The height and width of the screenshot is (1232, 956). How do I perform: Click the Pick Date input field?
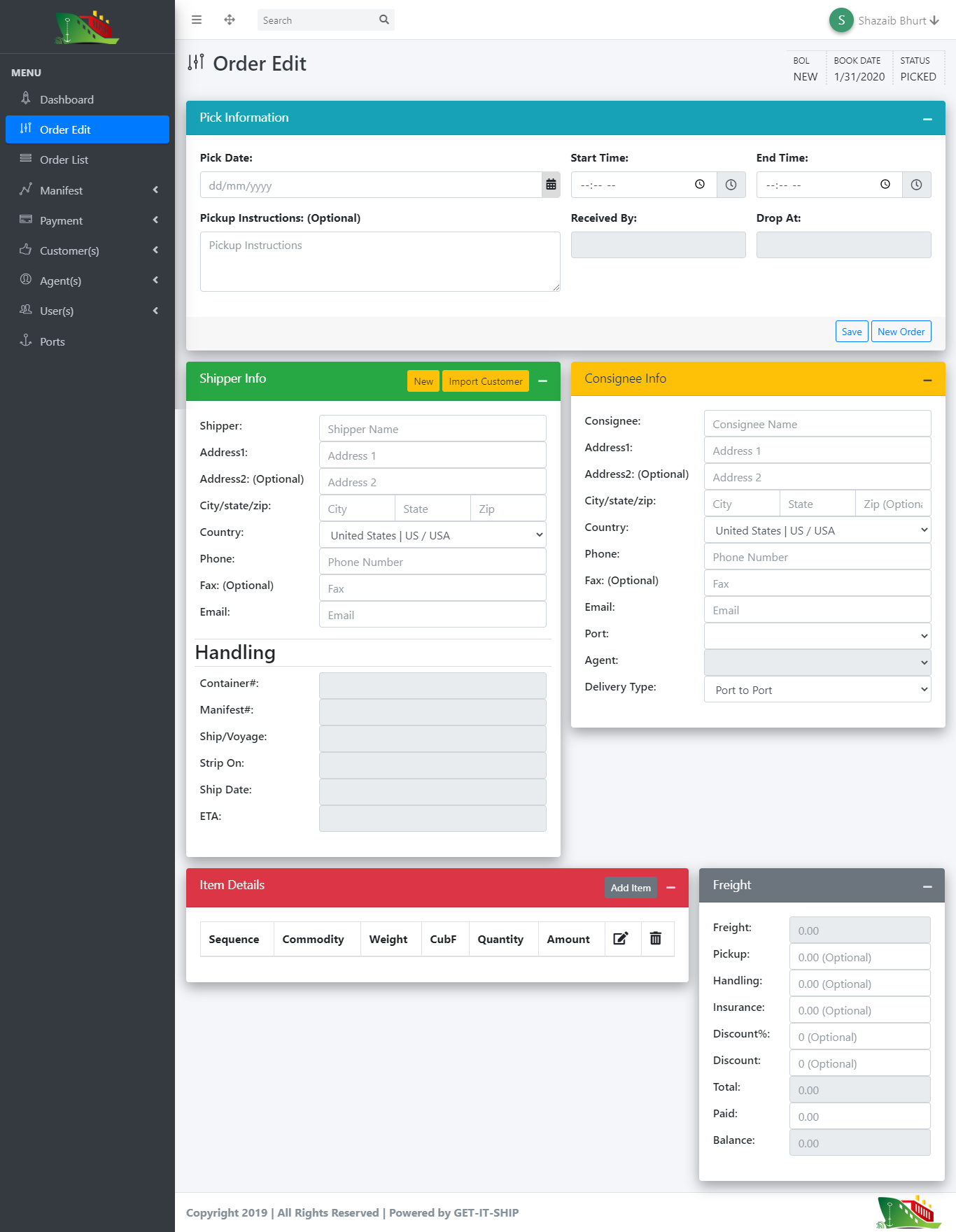(x=371, y=185)
